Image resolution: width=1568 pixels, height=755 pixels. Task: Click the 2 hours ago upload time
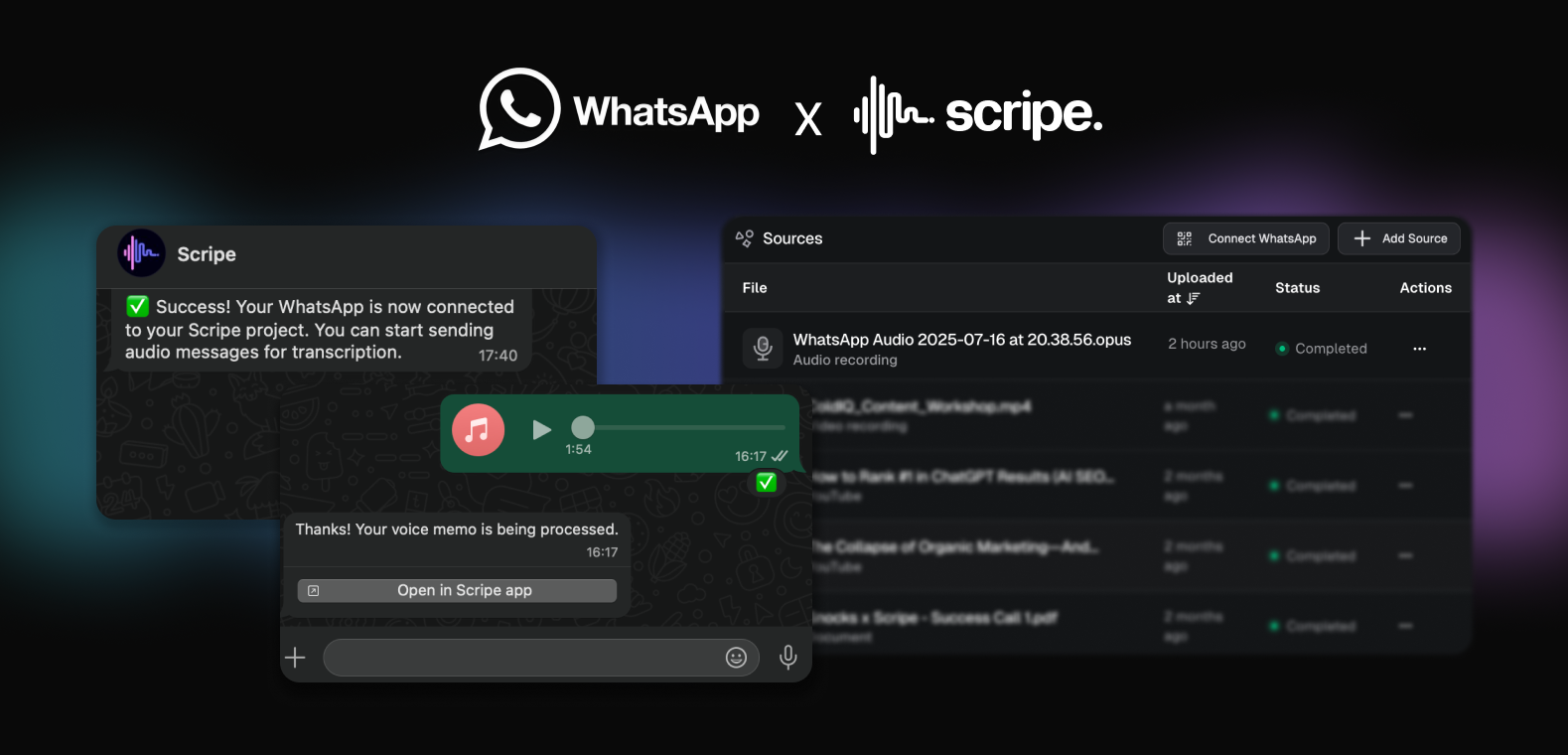1207,344
